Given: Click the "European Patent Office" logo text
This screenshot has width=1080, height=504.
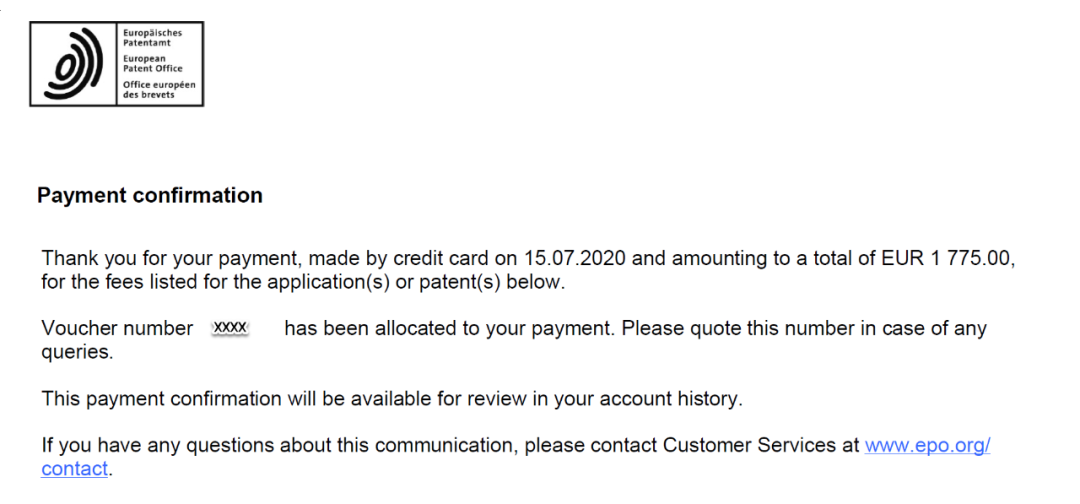Looking at the screenshot, I should (x=152, y=63).
